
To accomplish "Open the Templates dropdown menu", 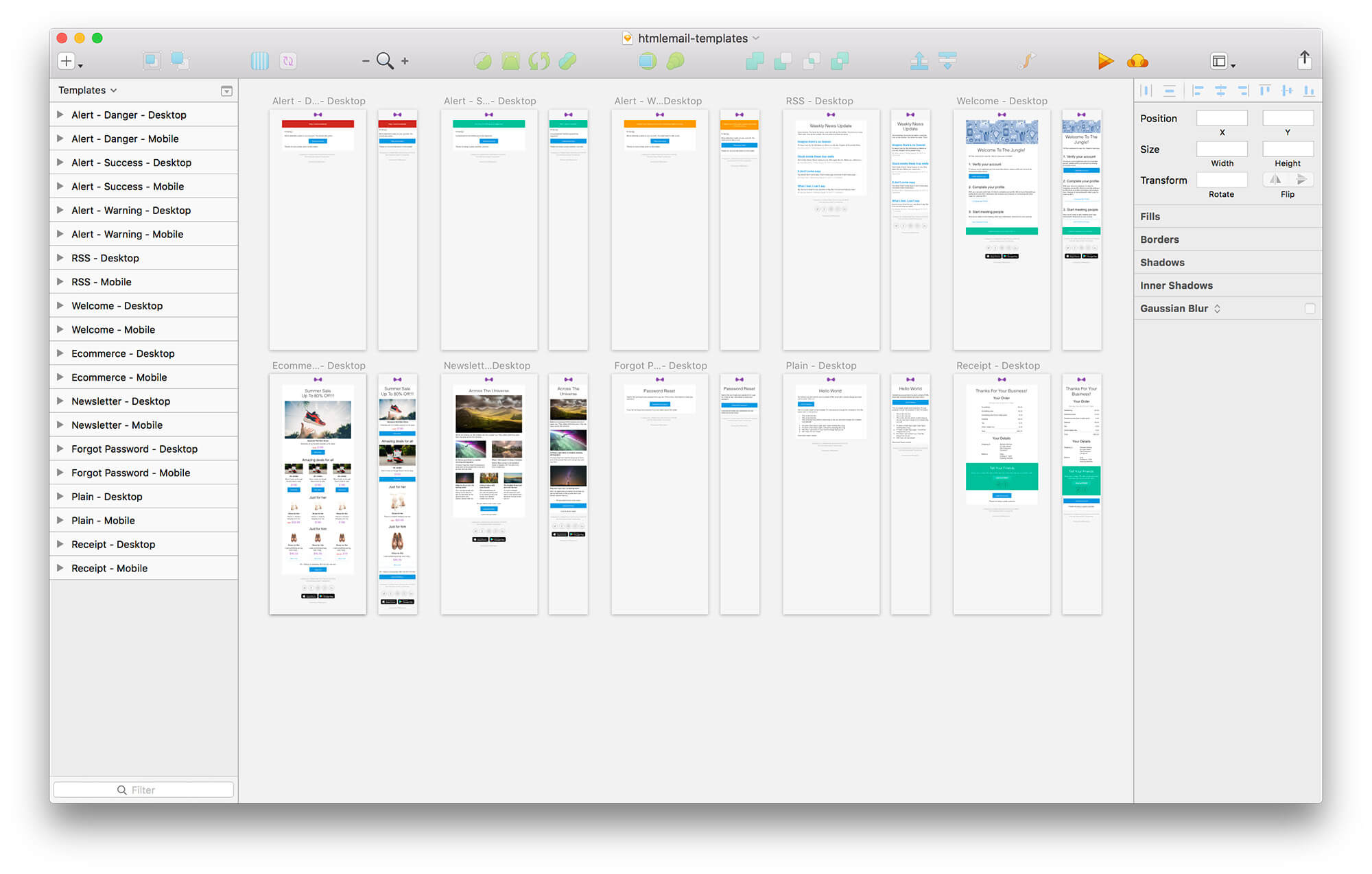I will [x=89, y=89].
